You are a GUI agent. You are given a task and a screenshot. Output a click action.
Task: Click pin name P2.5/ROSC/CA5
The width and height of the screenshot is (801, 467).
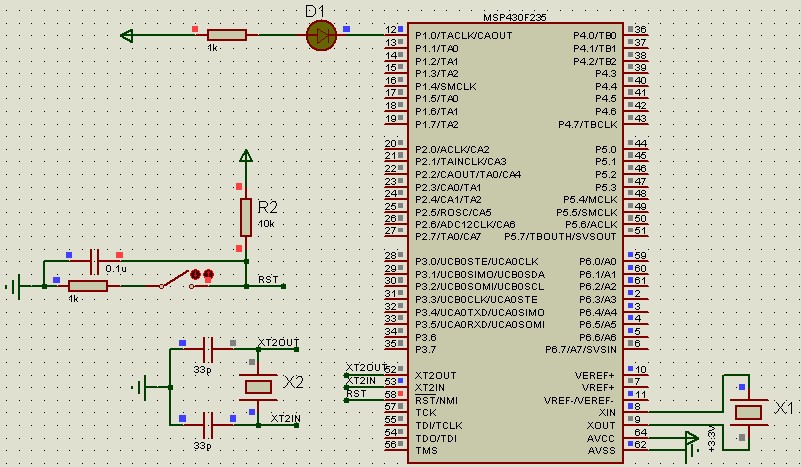(x=453, y=212)
